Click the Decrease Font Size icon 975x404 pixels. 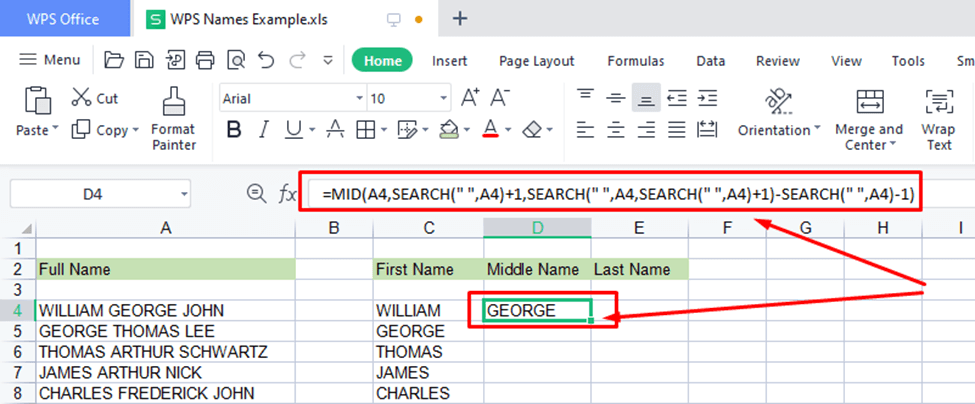500,98
